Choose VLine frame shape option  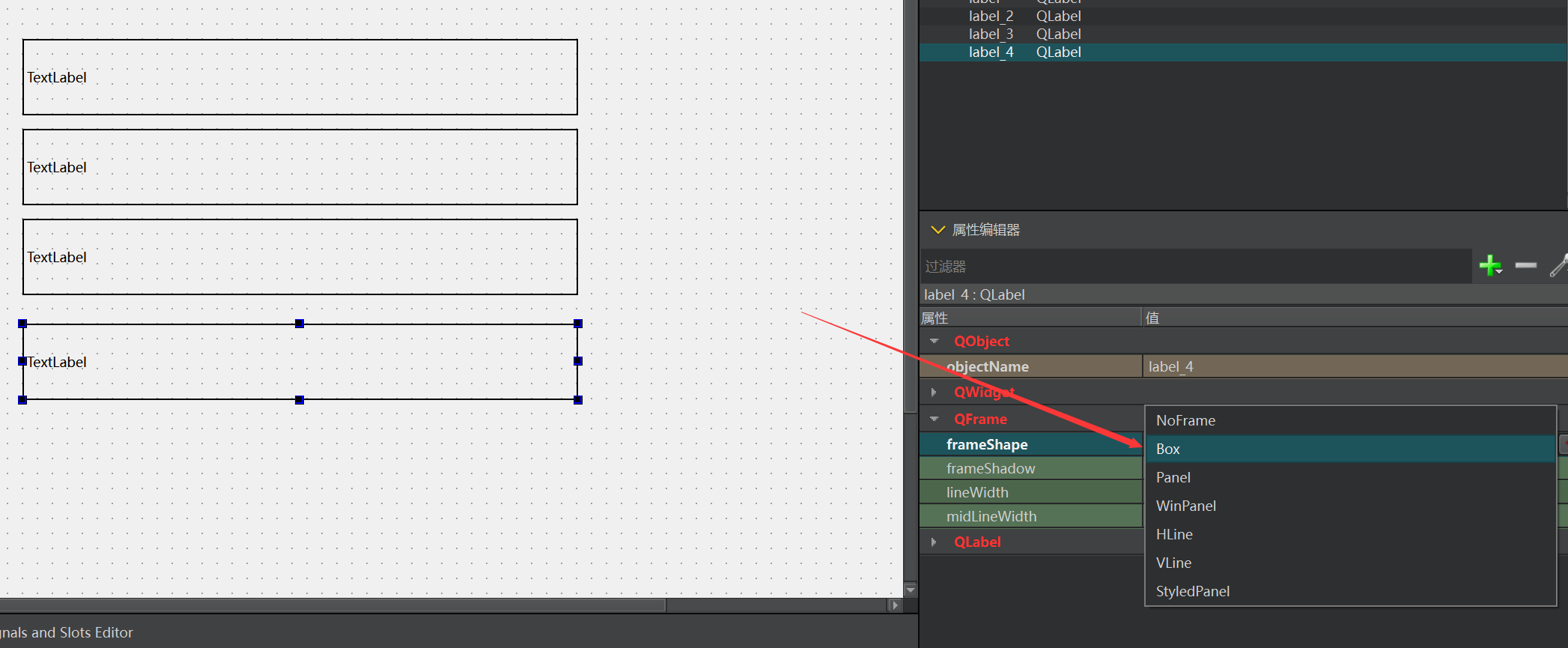1351,563
